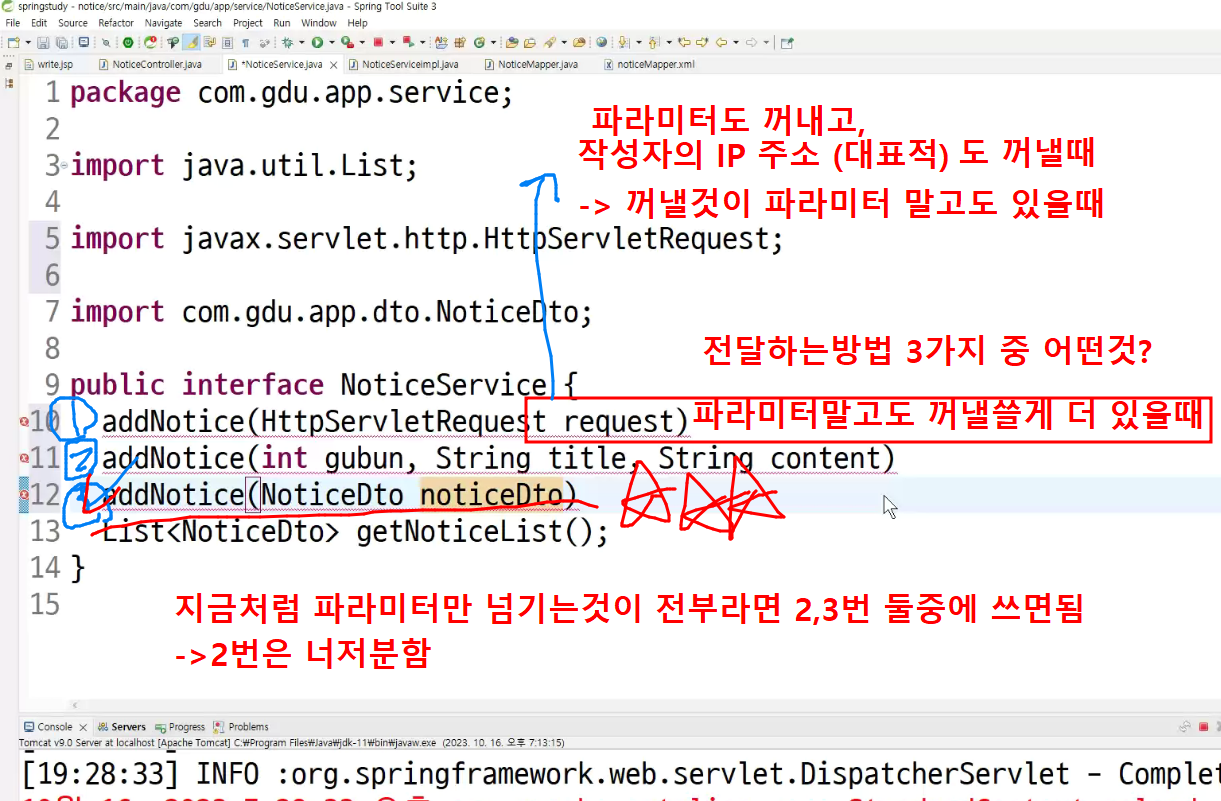The width and height of the screenshot is (1221, 801).
Task: Click the red terminate icon in Console panel
Action: (1203, 727)
